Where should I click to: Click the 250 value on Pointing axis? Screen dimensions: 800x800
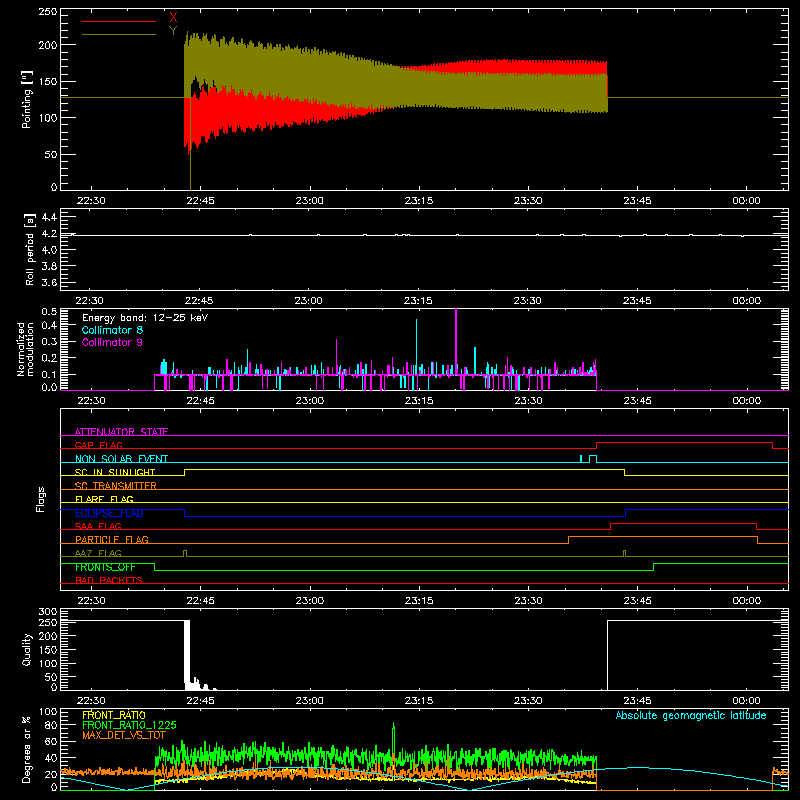[x=47, y=12]
